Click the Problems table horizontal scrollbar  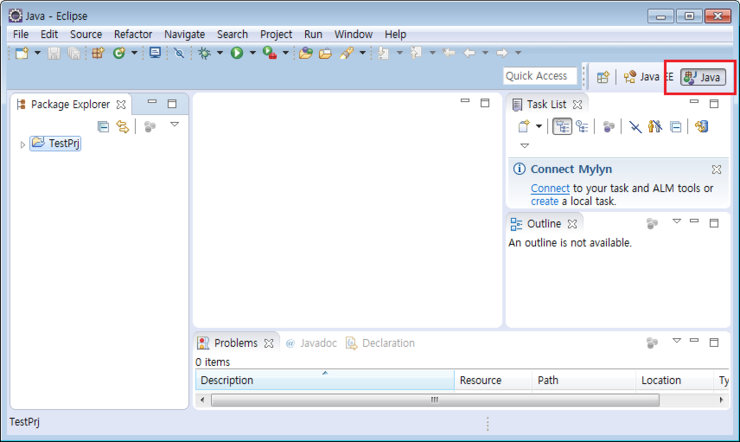click(435, 400)
